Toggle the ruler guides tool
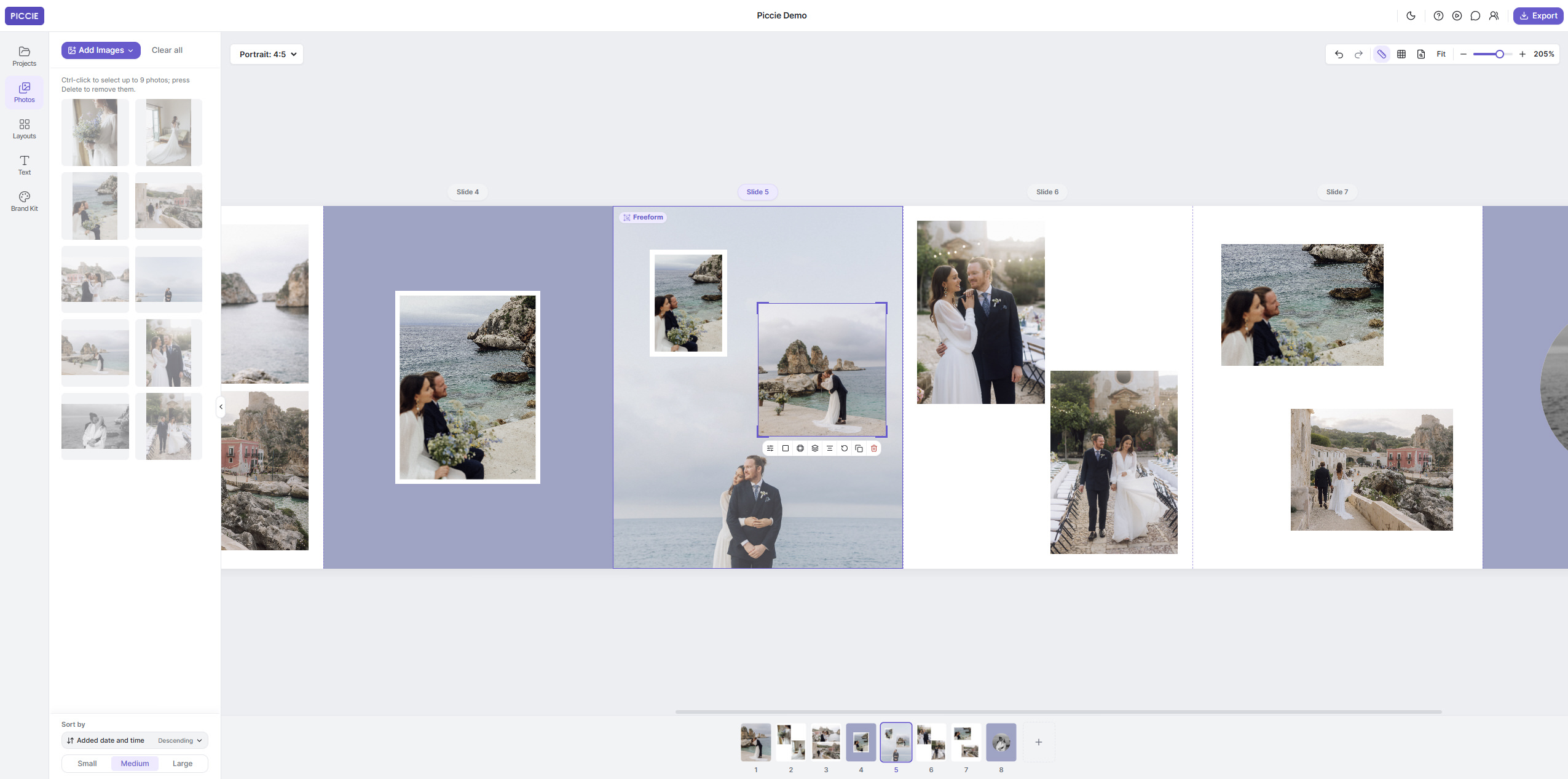 (1381, 54)
